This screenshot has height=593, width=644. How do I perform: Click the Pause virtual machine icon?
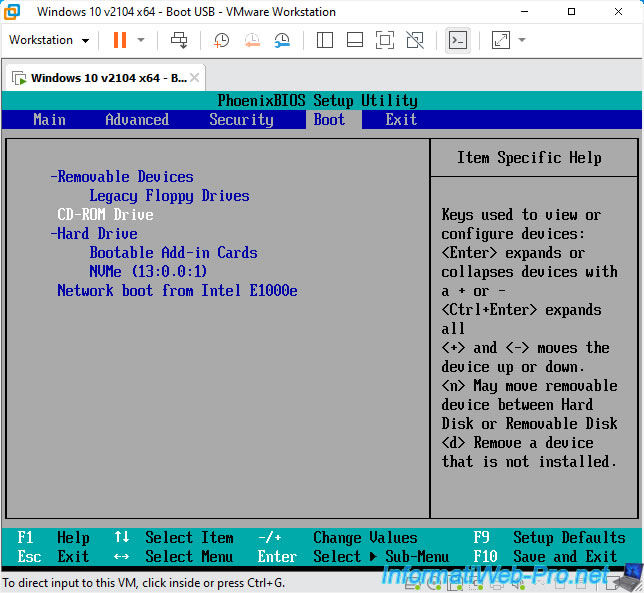click(x=120, y=40)
